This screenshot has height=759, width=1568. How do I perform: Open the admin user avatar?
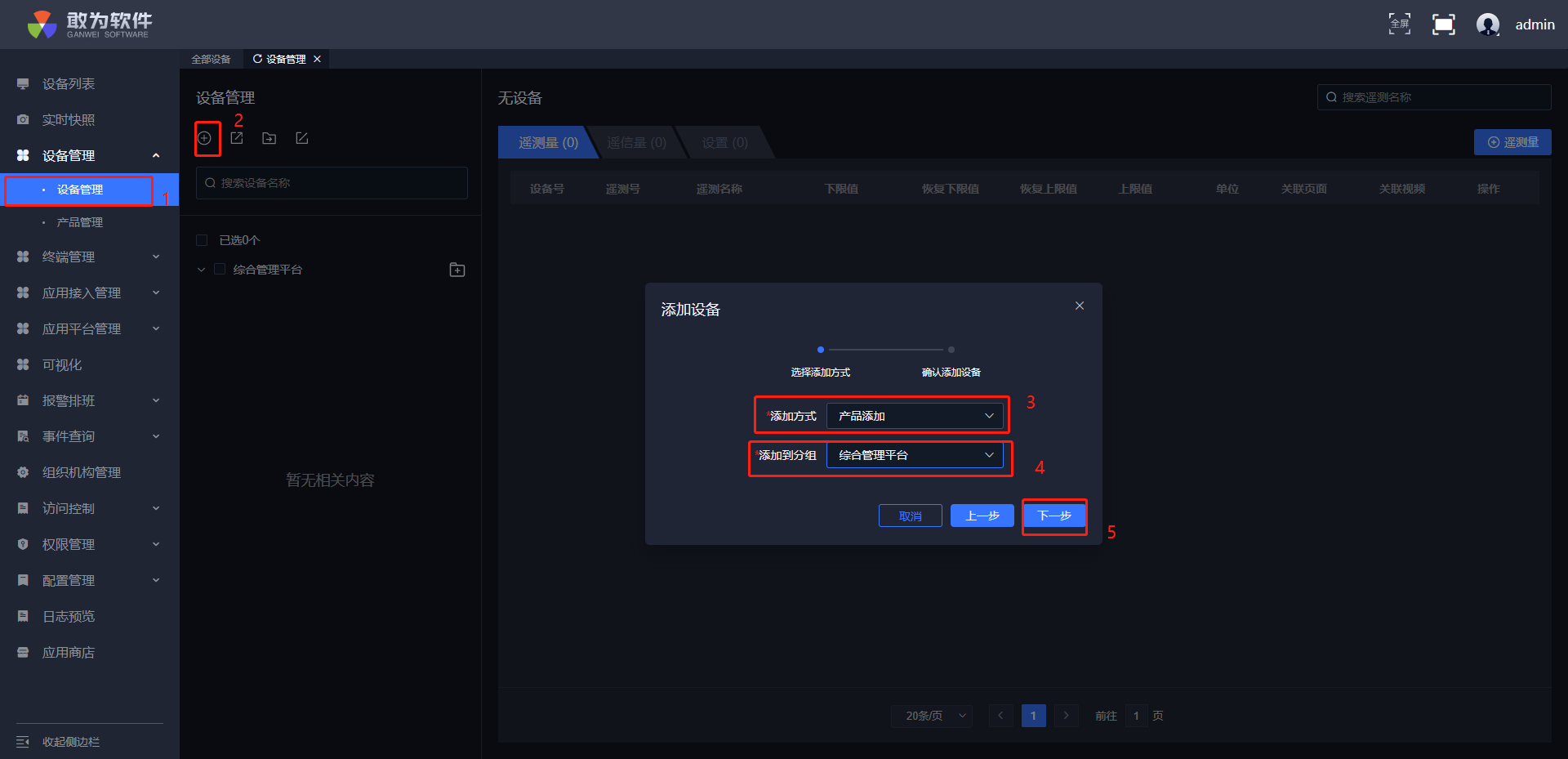[x=1488, y=25]
